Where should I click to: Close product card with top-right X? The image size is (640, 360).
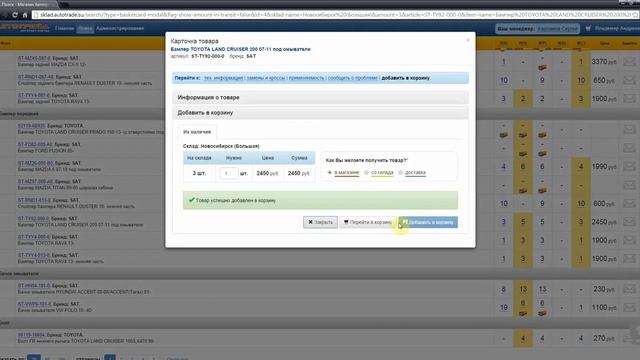point(468,40)
